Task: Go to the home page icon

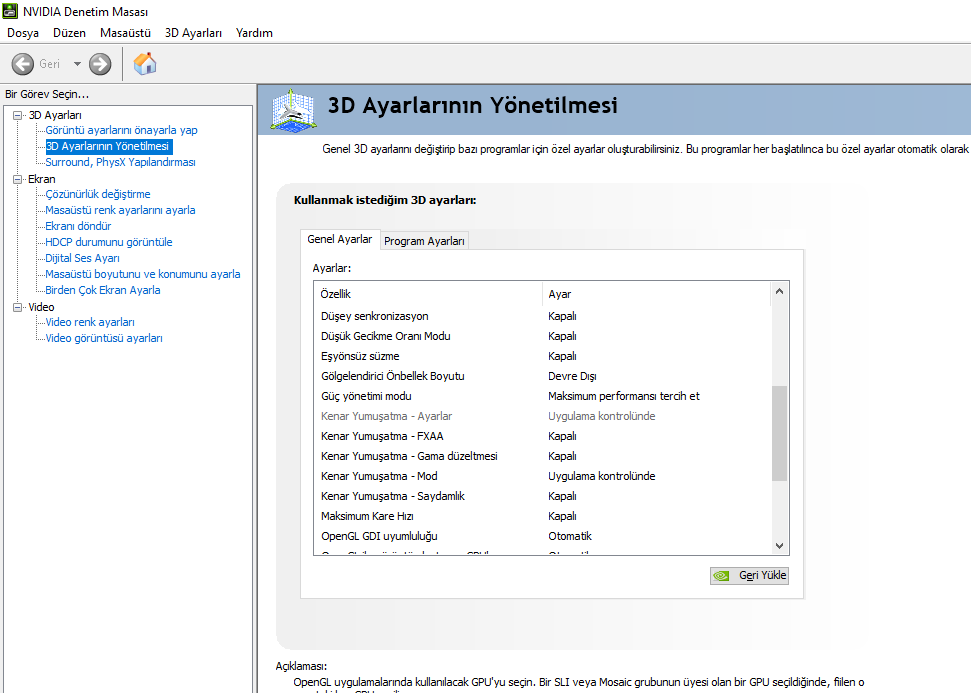Action: 145,64
